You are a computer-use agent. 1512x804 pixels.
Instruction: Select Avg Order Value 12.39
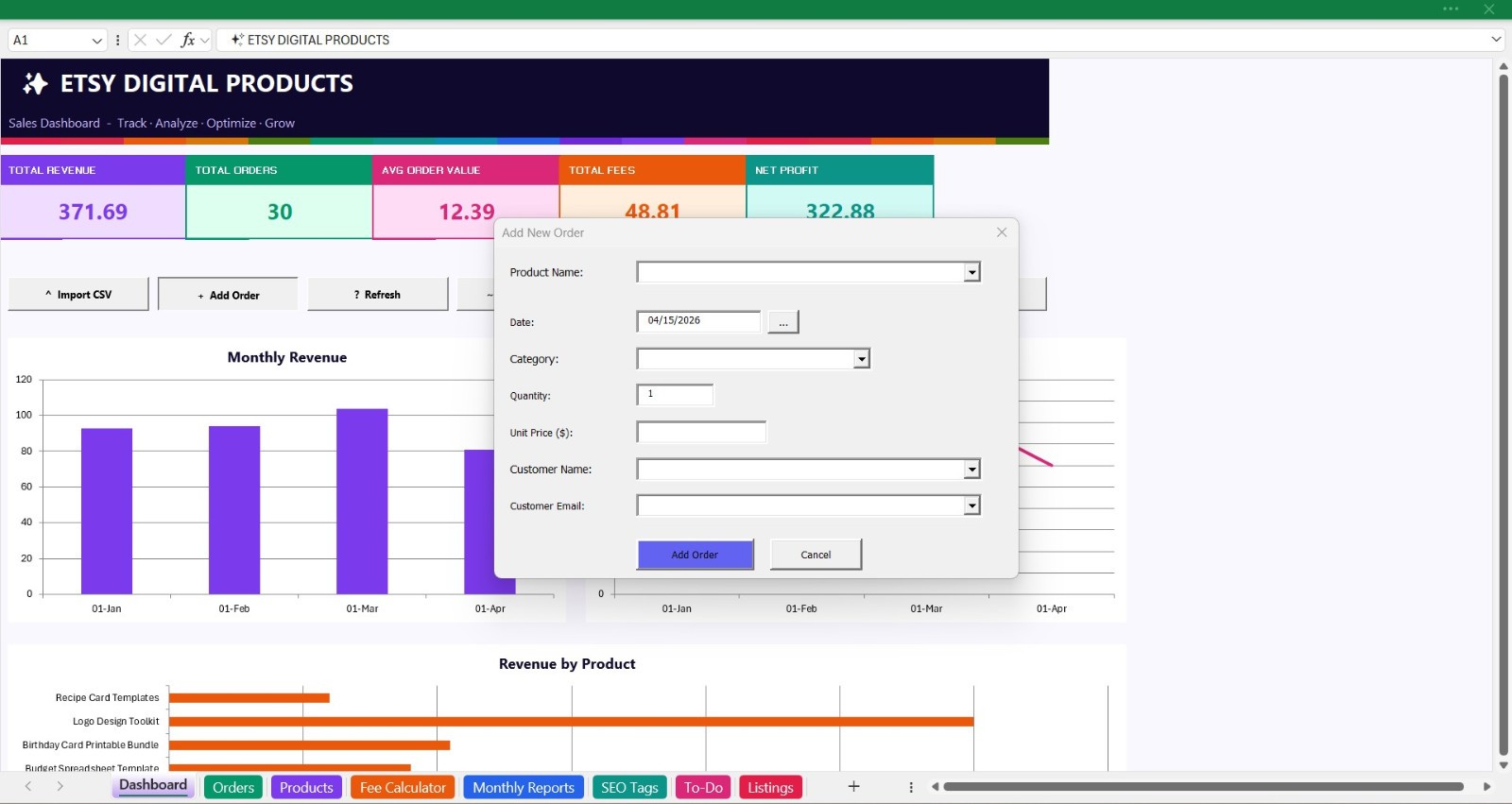point(466,212)
